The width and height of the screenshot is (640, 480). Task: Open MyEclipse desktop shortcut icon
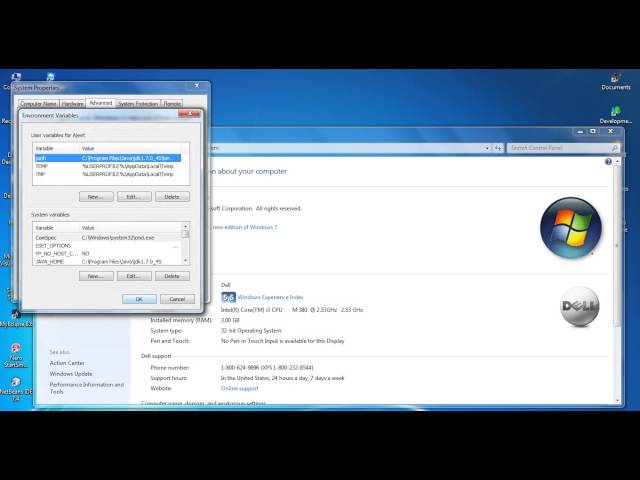16,318
